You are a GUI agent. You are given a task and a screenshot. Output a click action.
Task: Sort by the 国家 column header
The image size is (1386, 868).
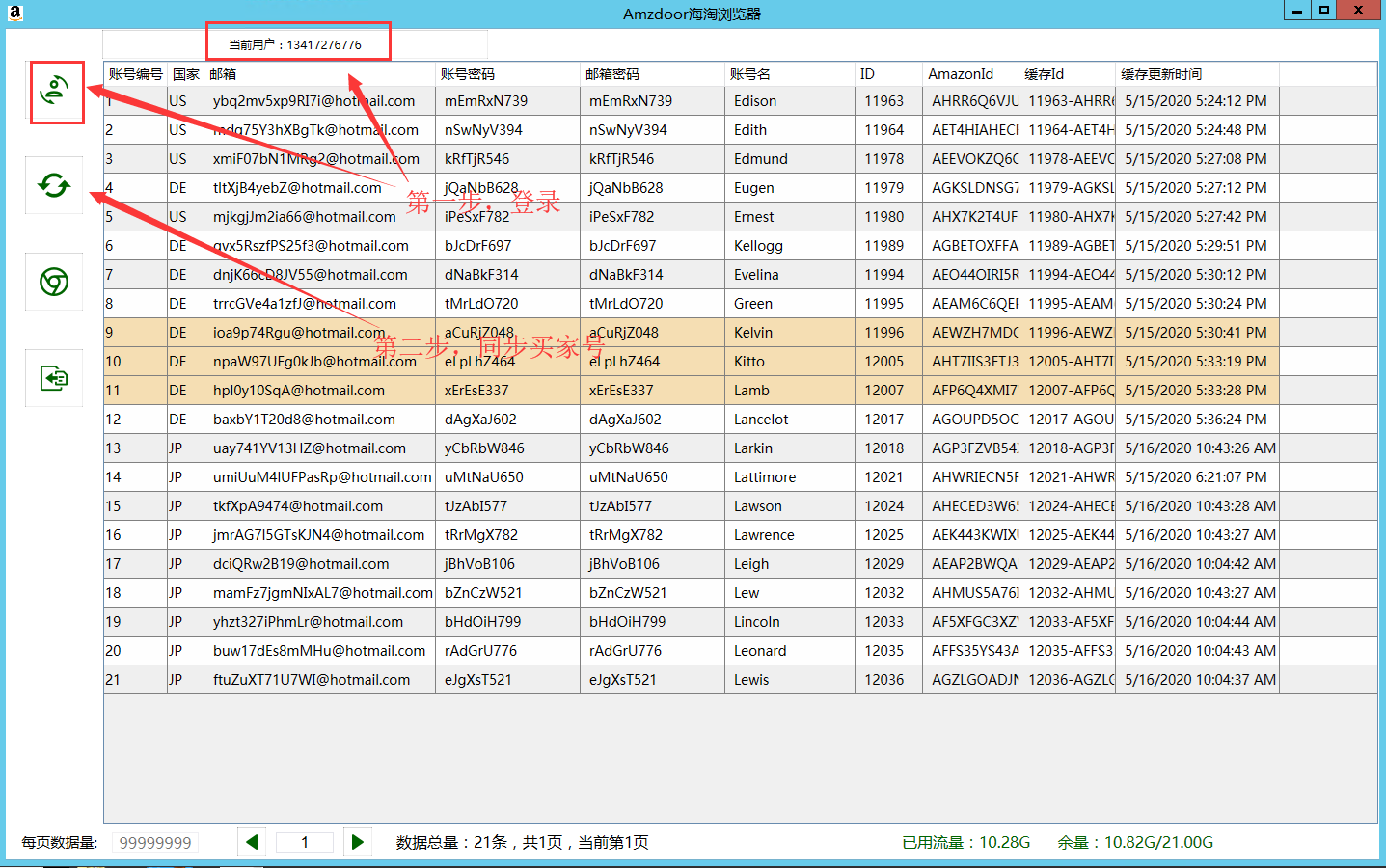[186, 74]
